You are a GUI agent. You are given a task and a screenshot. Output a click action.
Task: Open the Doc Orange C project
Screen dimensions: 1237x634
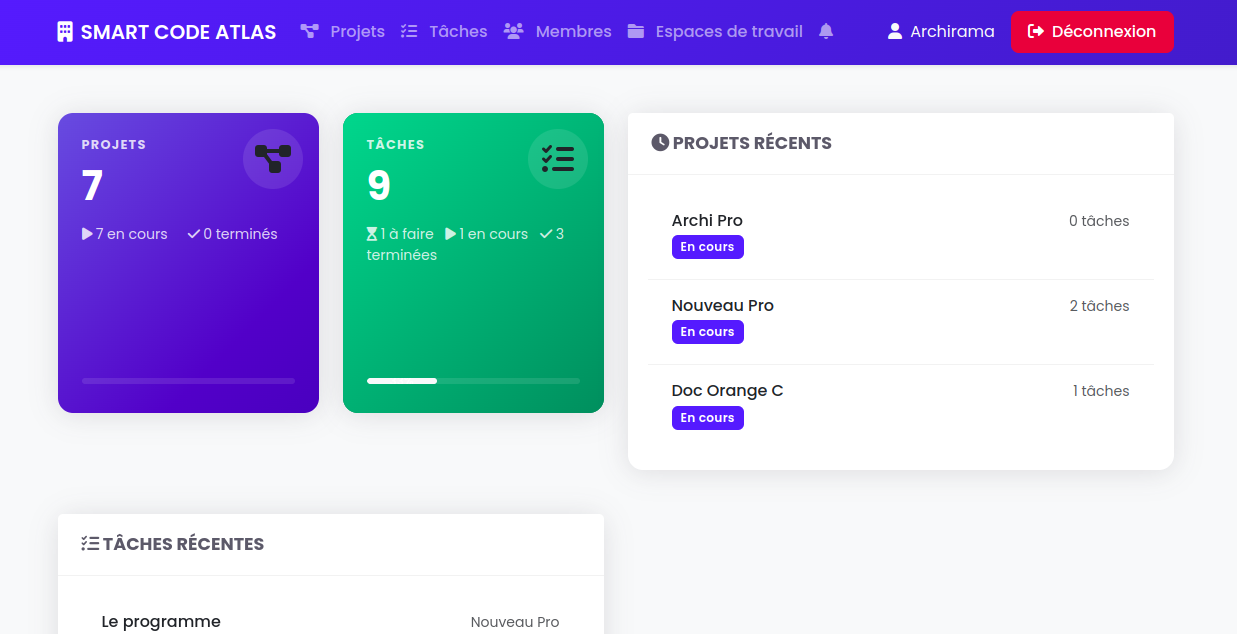pos(727,391)
